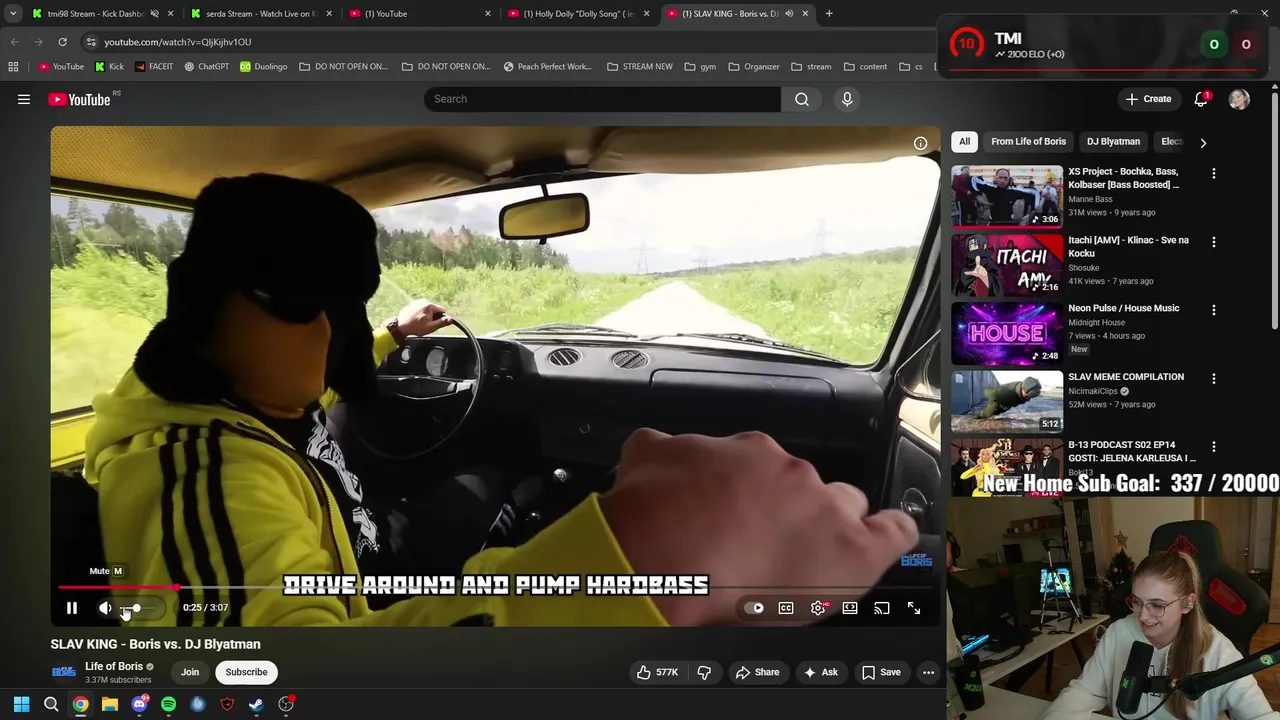Open the Chrome apps grid icon
This screenshot has height=720, width=1280.
click(x=13, y=67)
